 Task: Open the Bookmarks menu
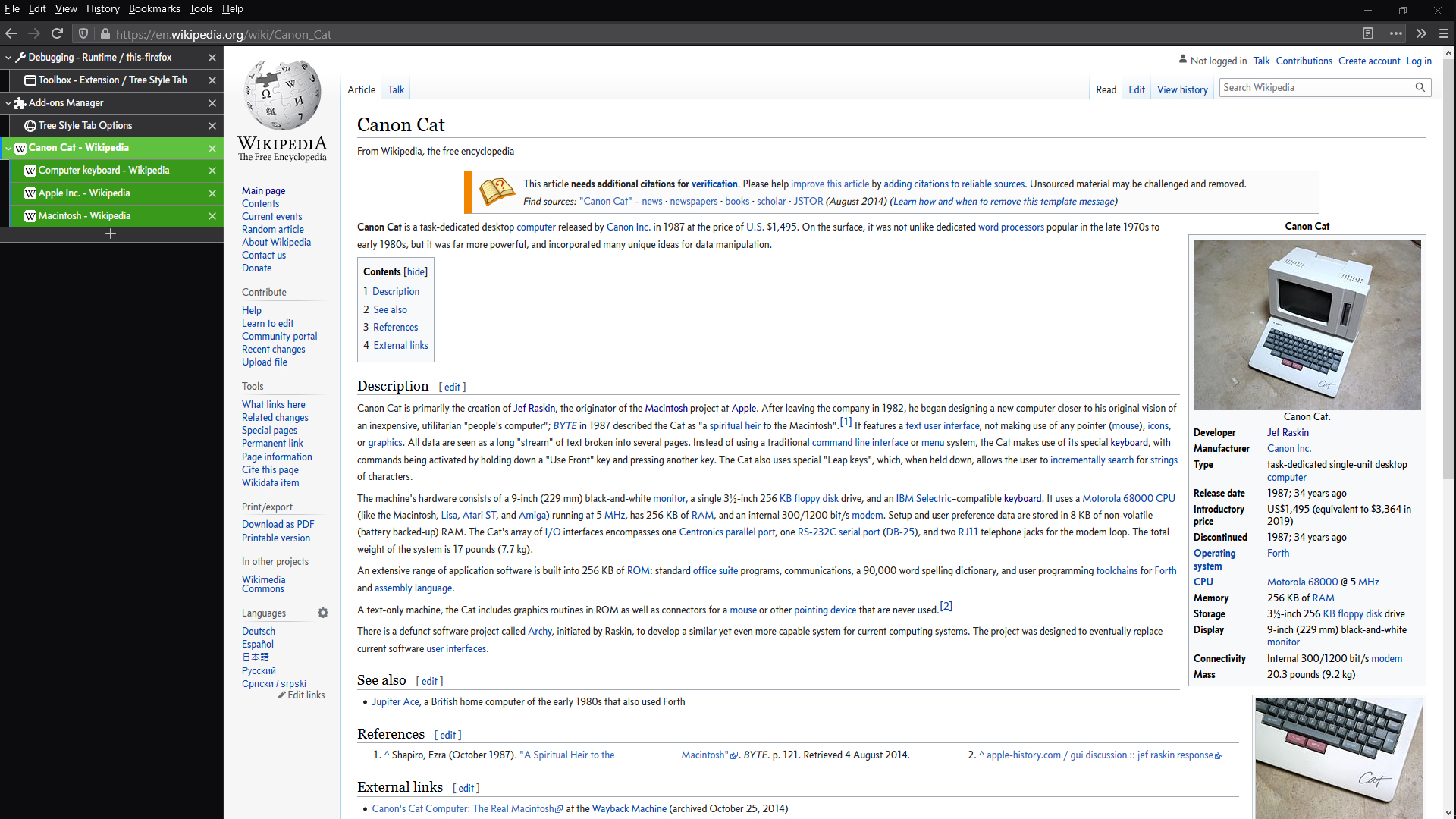point(154,8)
